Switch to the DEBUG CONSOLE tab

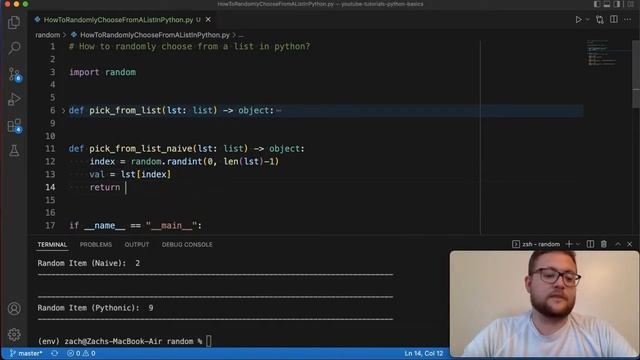(x=187, y=244)
